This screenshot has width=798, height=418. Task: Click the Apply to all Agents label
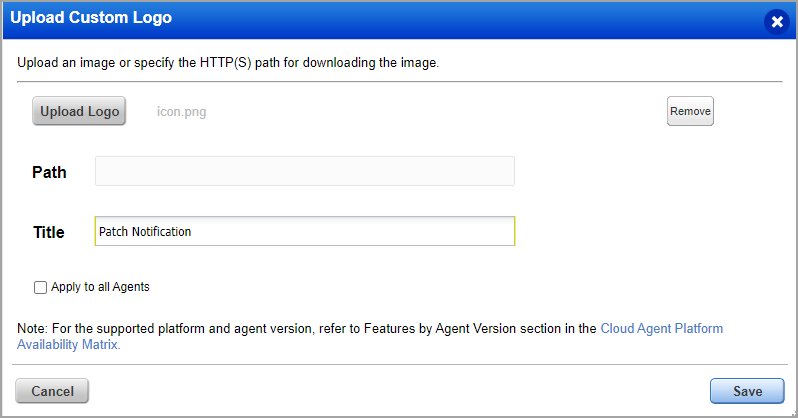[x=100, y=288]
